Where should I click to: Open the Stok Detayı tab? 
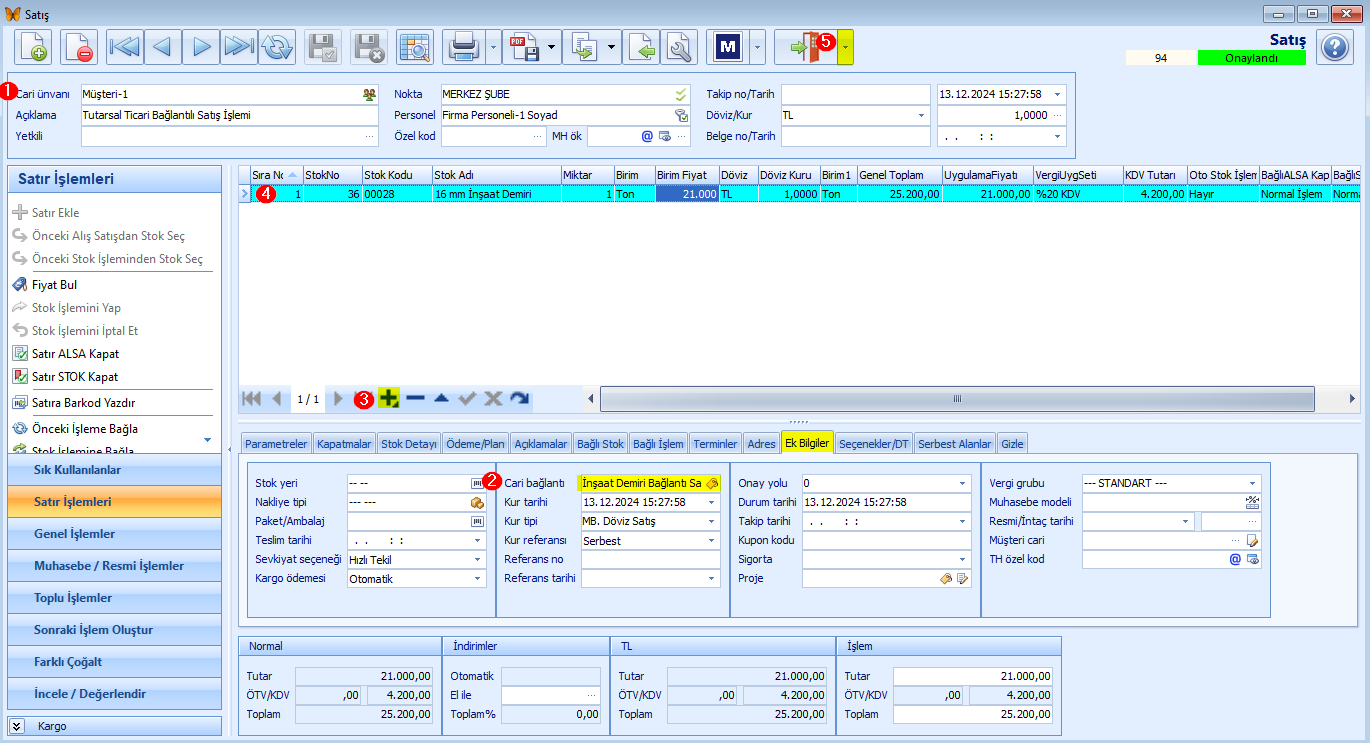pos(409,443)
